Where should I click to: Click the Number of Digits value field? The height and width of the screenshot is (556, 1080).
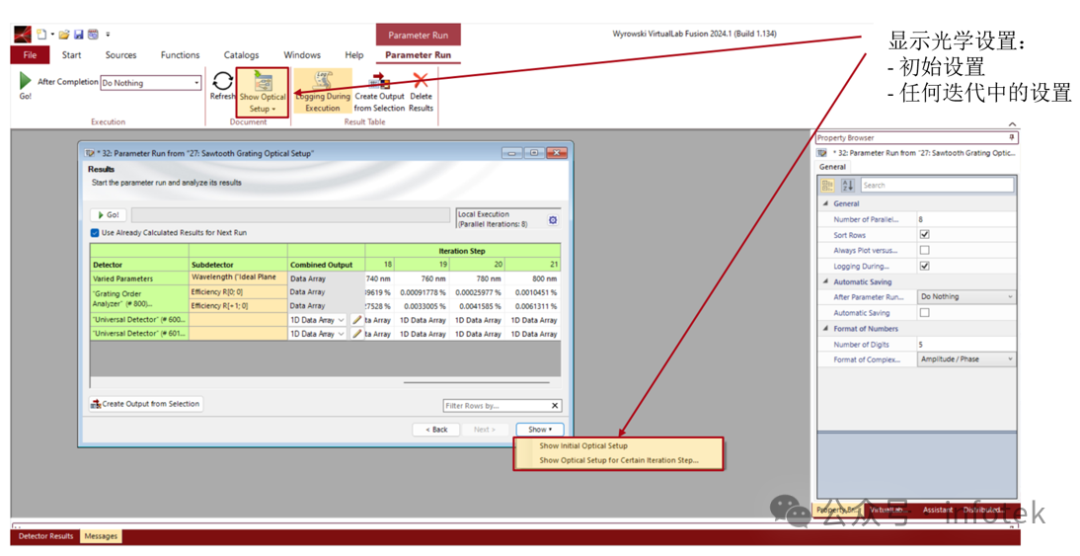[x=966, y=344]
